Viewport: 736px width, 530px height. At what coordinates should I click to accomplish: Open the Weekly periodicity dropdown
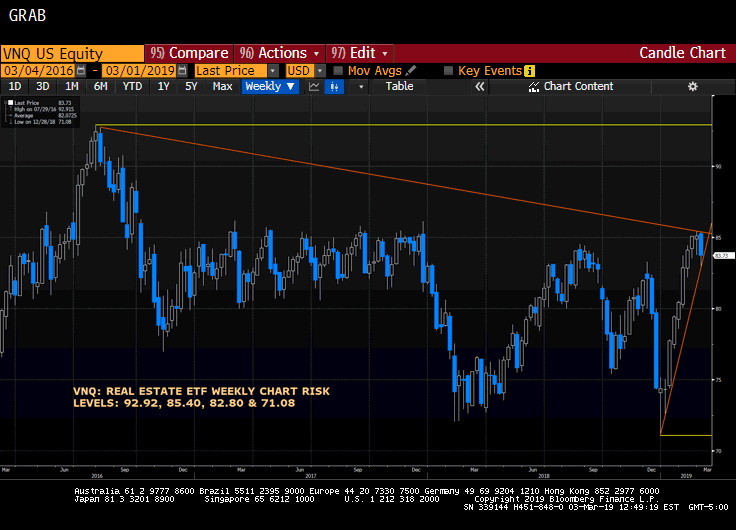pyautogui.click(x=270, y=86)
